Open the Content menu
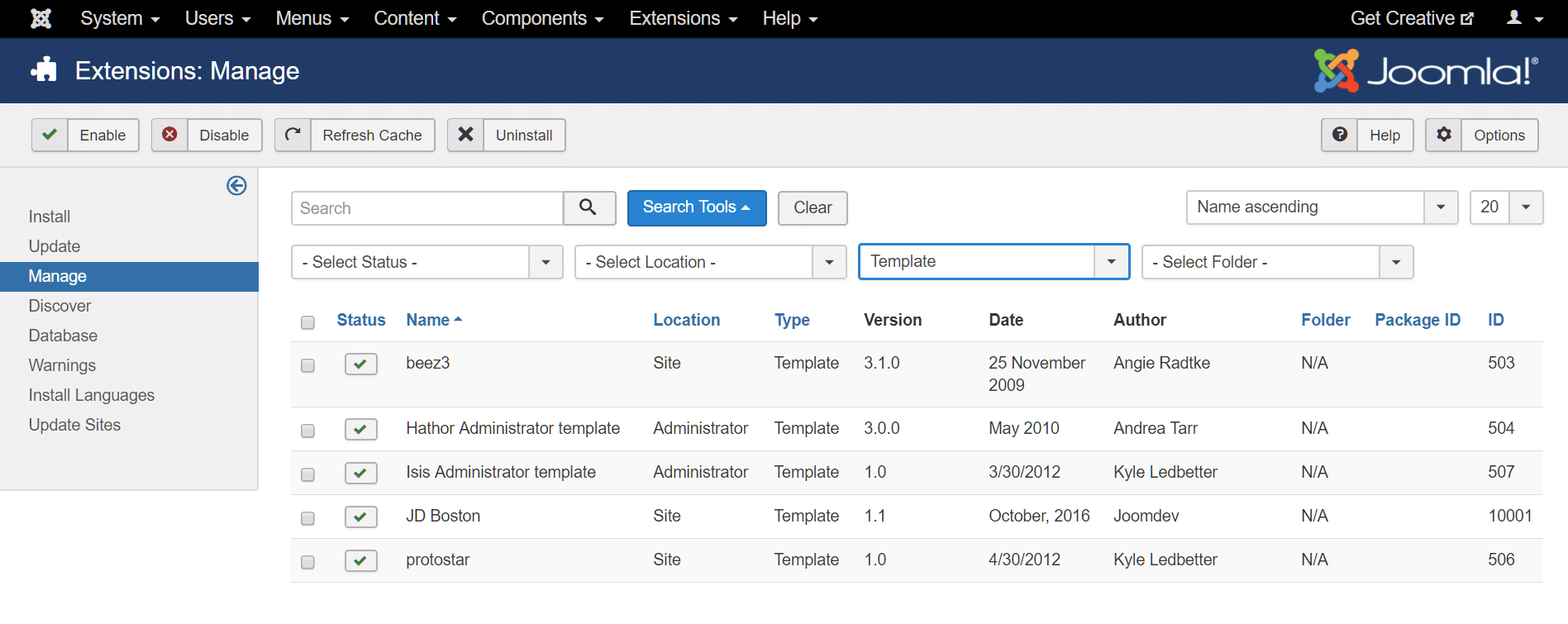 pyautogui.click(x=415, y=18)
